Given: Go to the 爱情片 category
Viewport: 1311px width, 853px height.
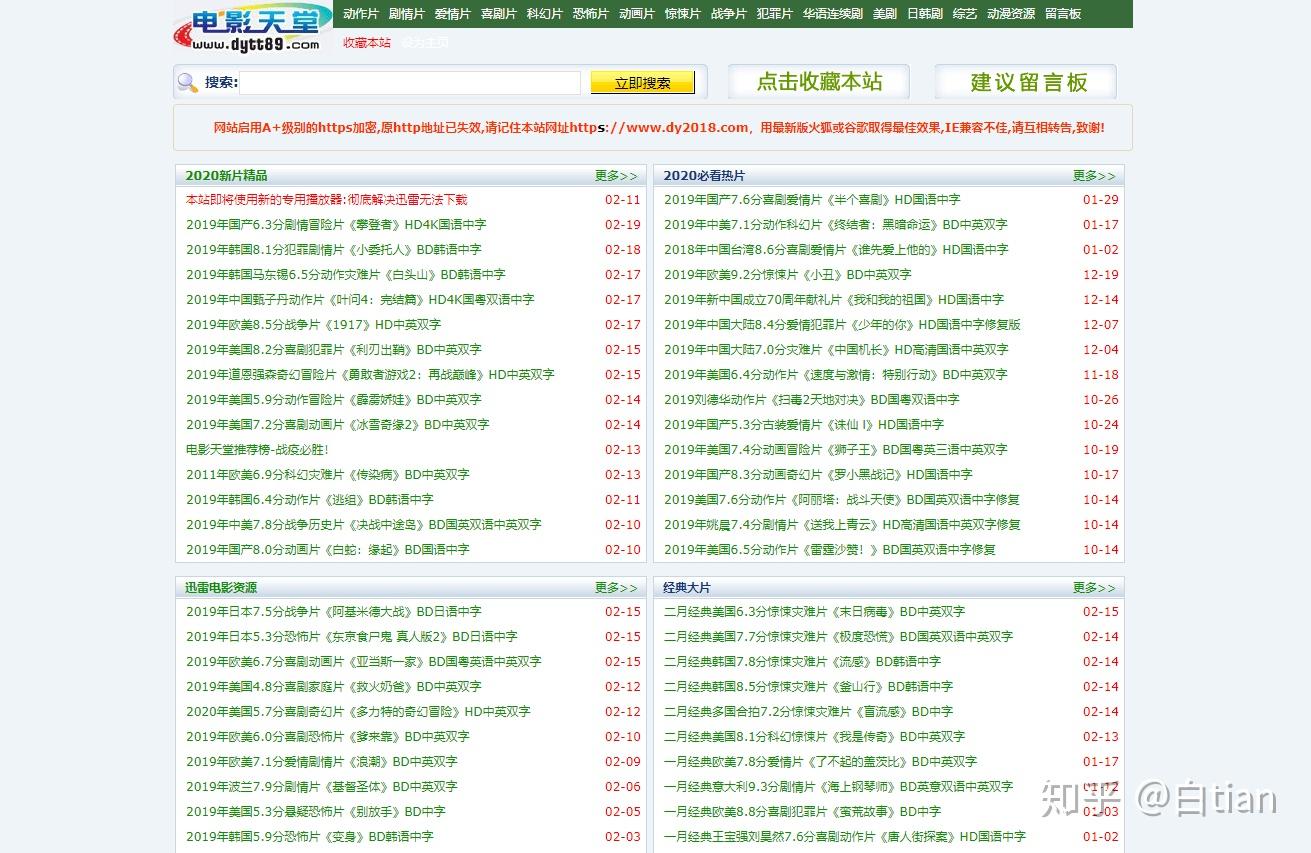Looking at the screenshot, I should (x=453, y=14).
